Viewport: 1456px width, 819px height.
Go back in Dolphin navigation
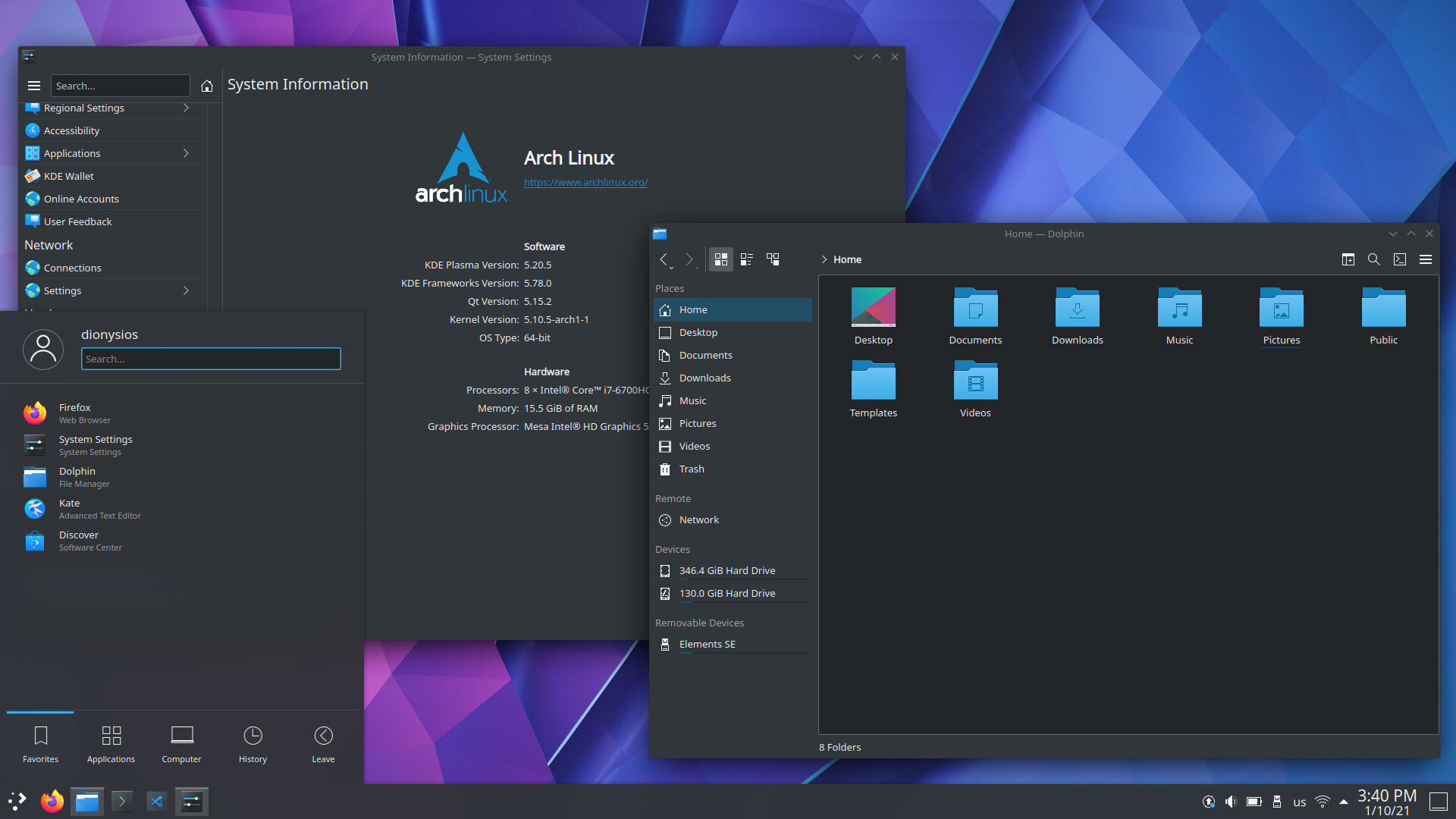[664, 259]
